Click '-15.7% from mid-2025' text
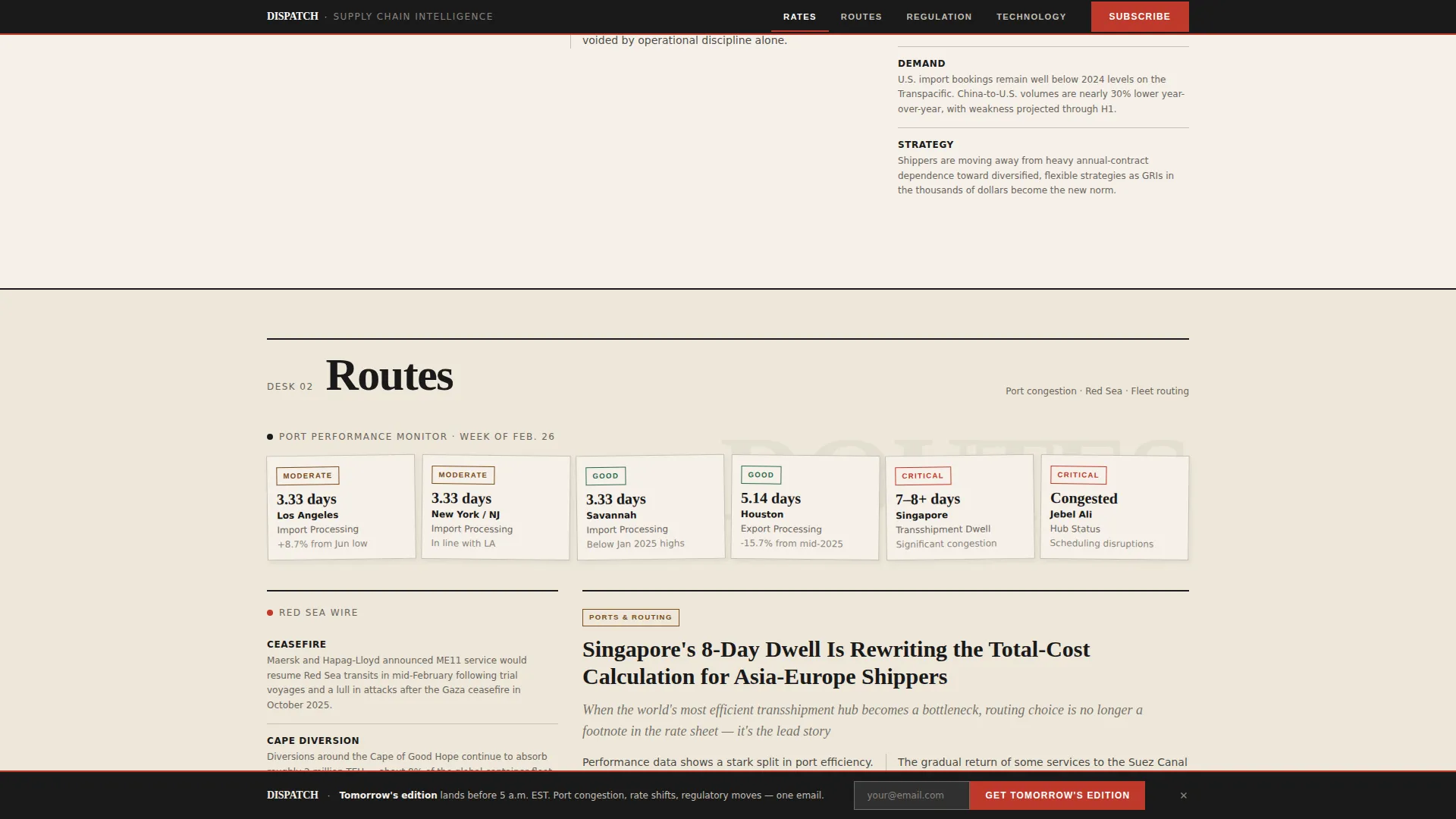 [792, 544]
